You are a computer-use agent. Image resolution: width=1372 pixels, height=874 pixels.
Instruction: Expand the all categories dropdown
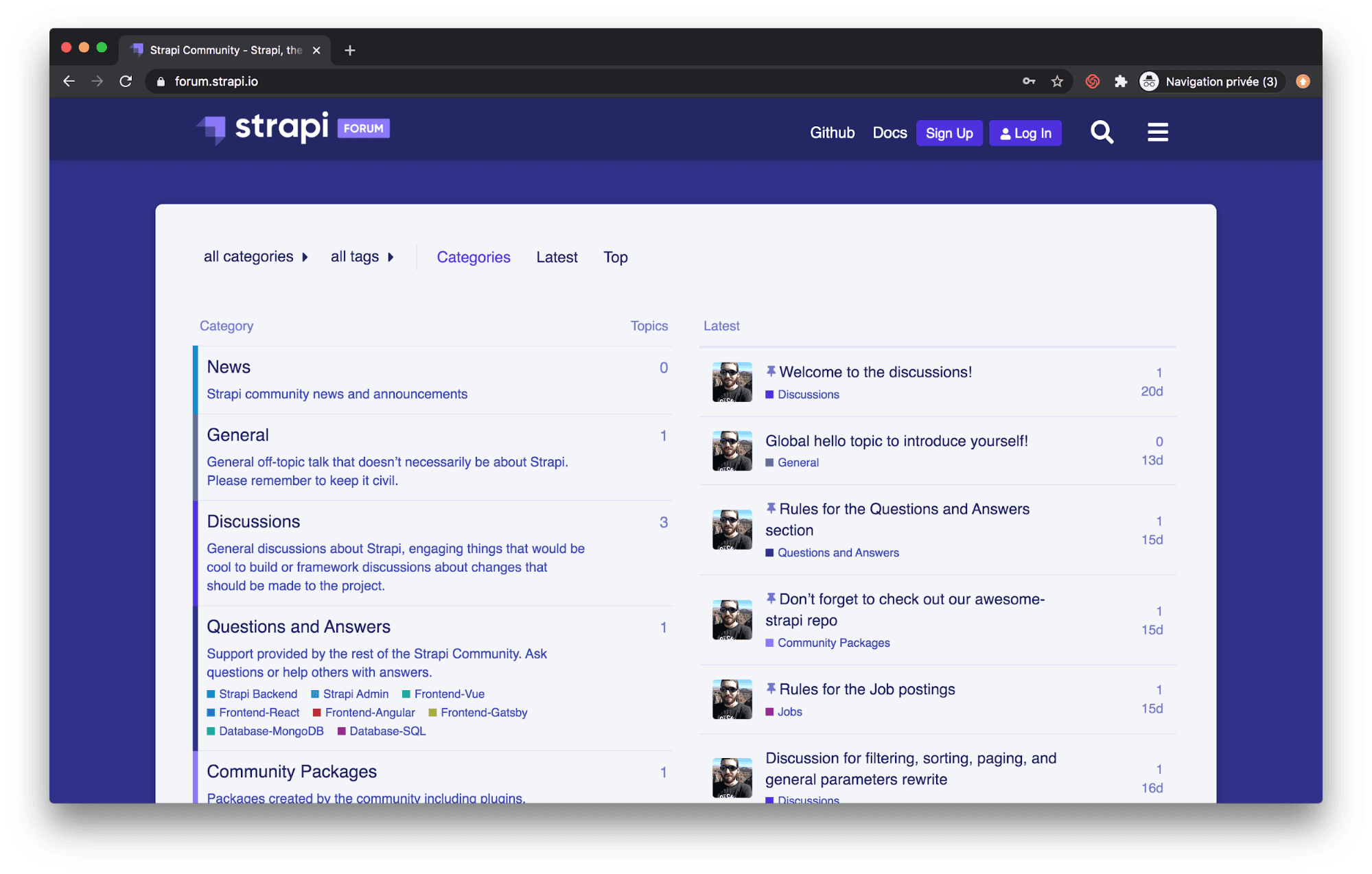(255, 257)
